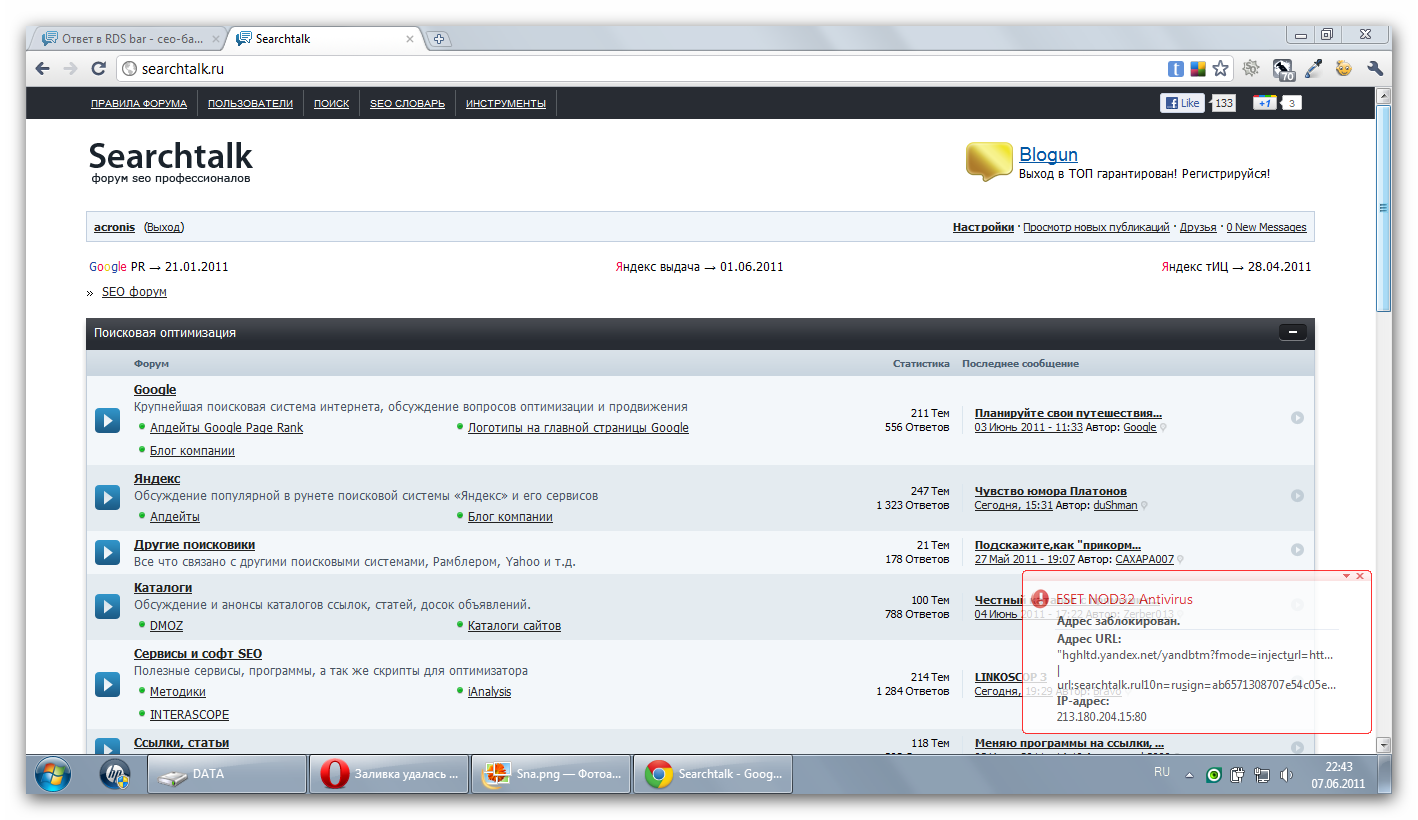Open the Windows Start menu
This screenshot has width=1418, height=820.
pyautogui.click(x=54, y=774)
